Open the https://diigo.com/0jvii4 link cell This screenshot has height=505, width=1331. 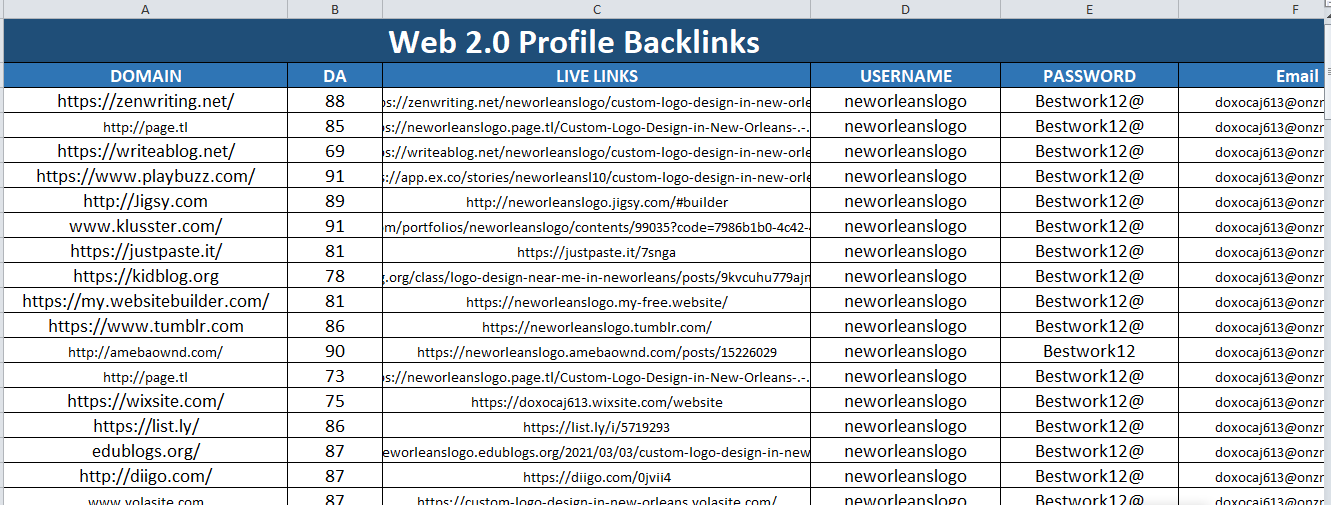click(x=597, y=476)
